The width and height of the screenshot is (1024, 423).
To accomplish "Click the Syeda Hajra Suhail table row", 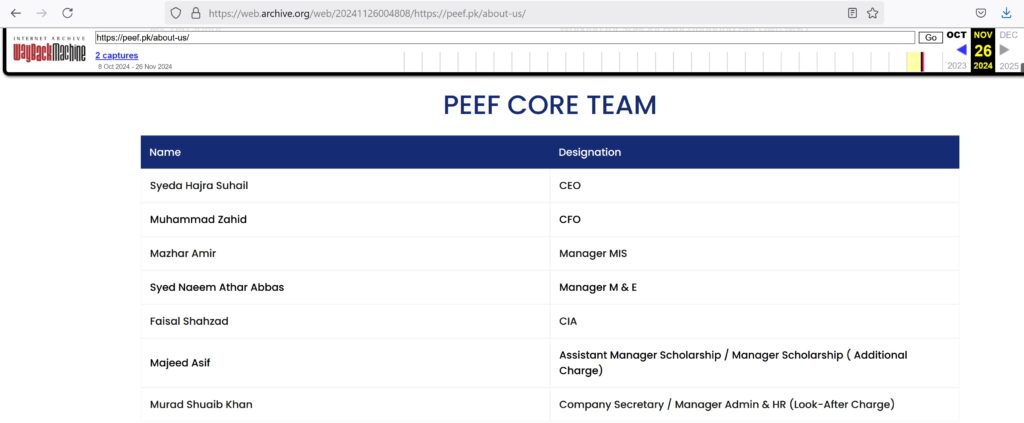I will [550, 186].
